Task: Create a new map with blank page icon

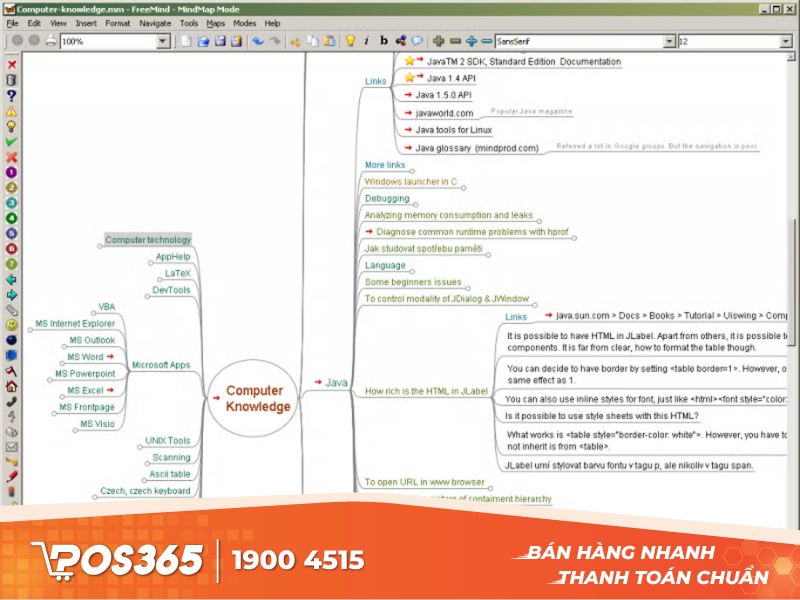Action: coord(186,41)
